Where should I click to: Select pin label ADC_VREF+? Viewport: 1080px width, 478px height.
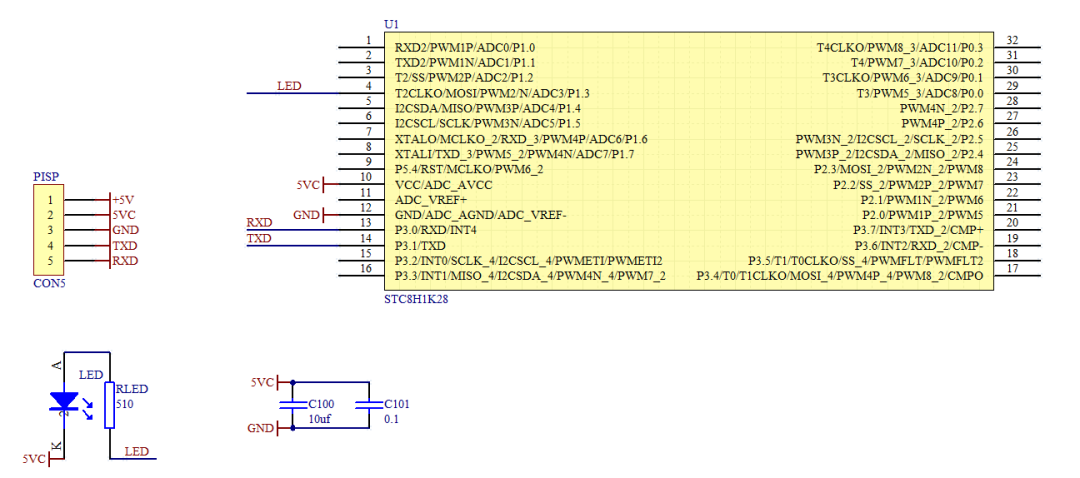tap(431, 200)
